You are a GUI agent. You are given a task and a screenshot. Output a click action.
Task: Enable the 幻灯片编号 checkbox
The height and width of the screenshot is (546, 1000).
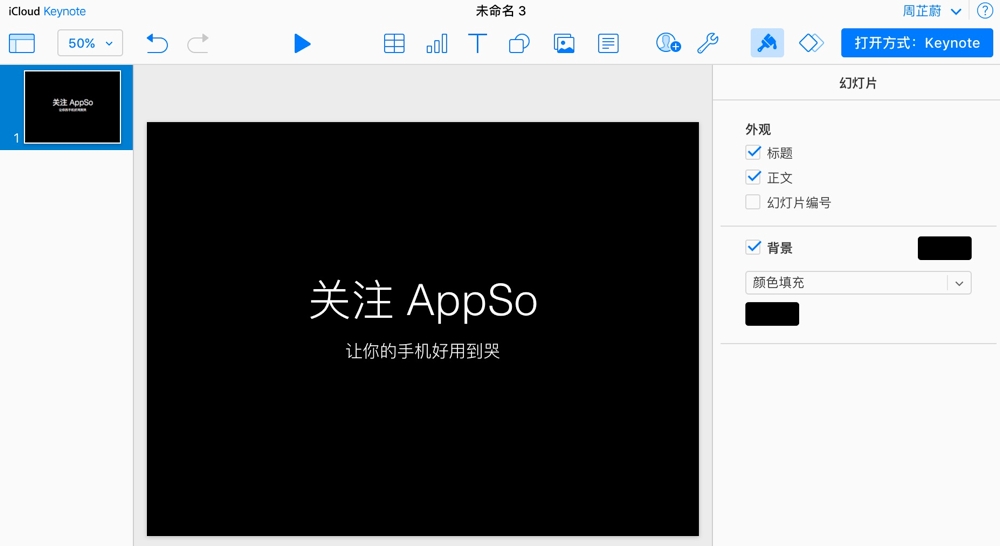click(754, 202)
